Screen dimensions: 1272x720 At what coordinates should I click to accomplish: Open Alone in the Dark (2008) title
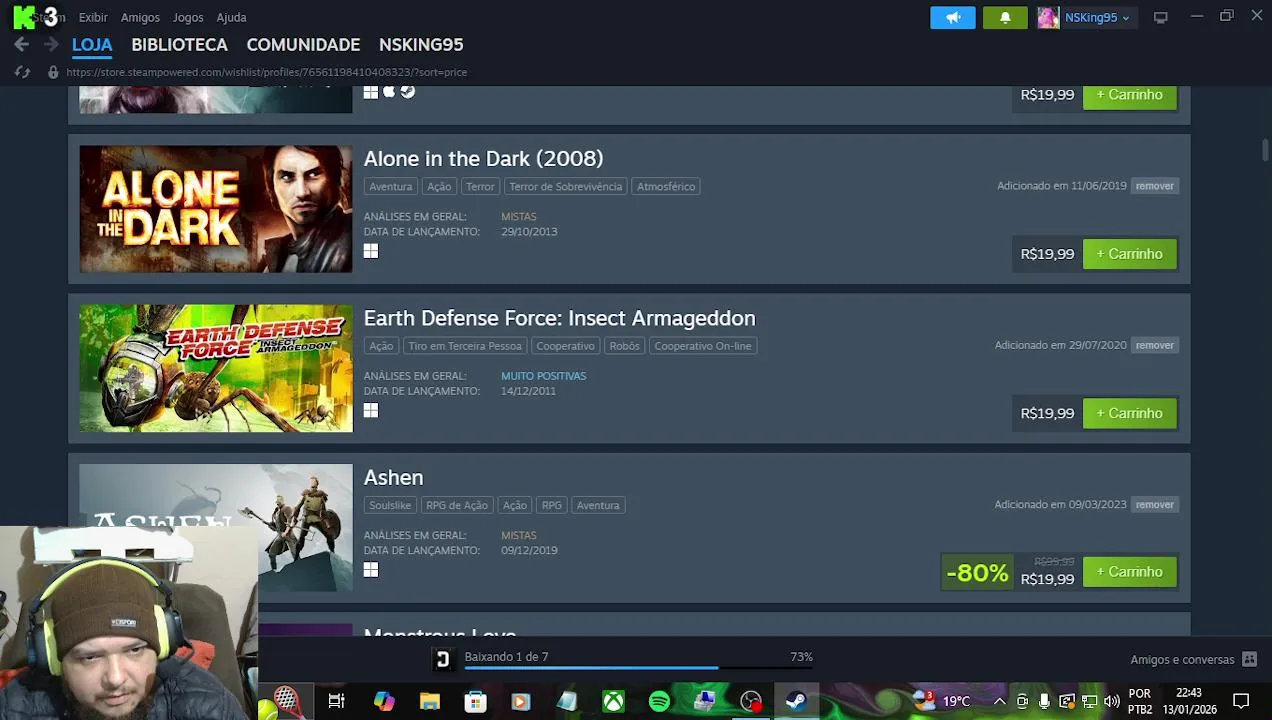point(483,159)
